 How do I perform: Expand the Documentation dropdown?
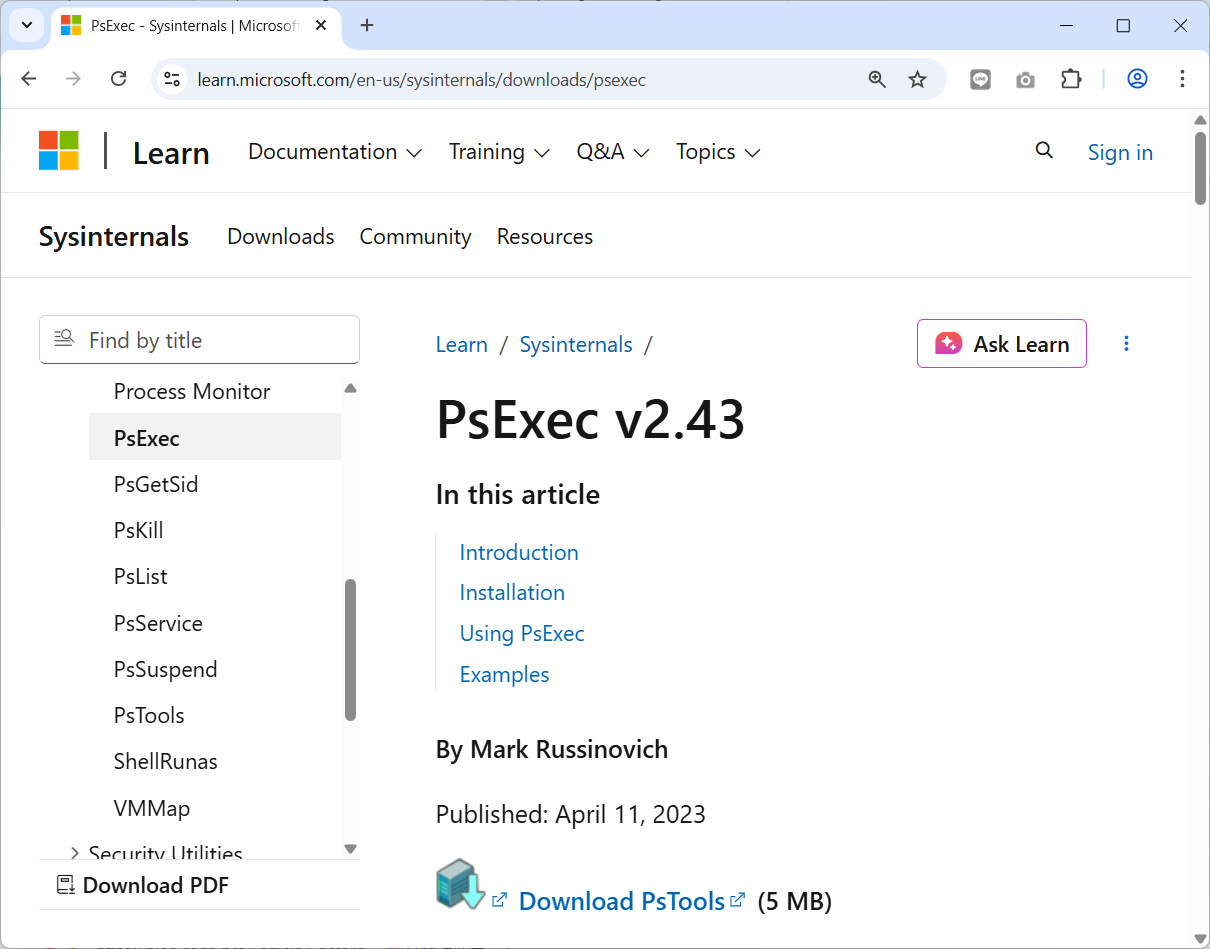point(334,152)
